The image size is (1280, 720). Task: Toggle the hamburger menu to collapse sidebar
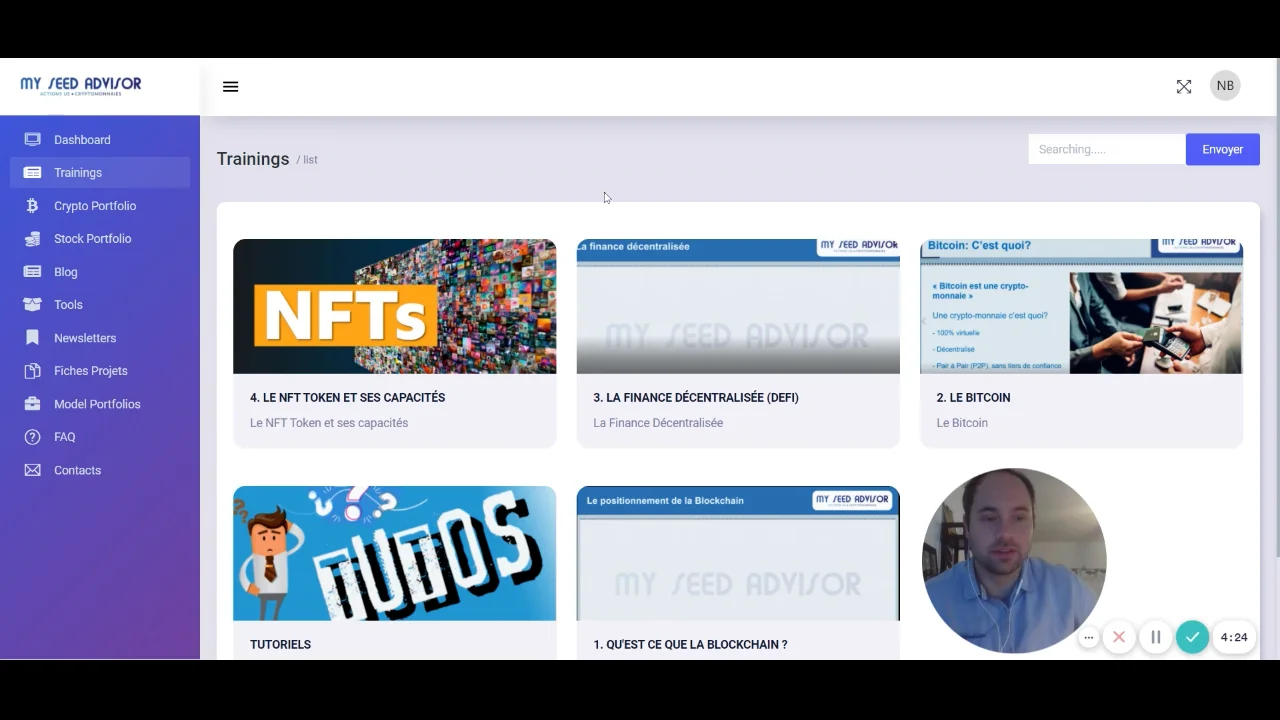231,87
